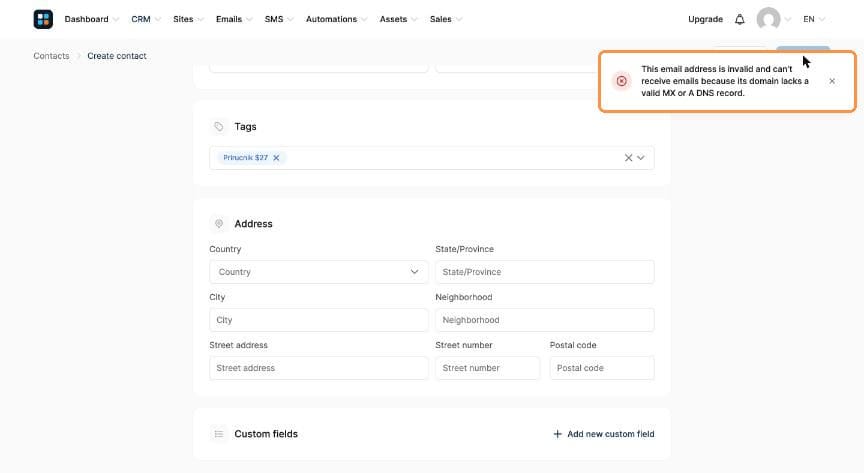Click the Custom fields list icon
864x473 pixels.
pos(219,434)
